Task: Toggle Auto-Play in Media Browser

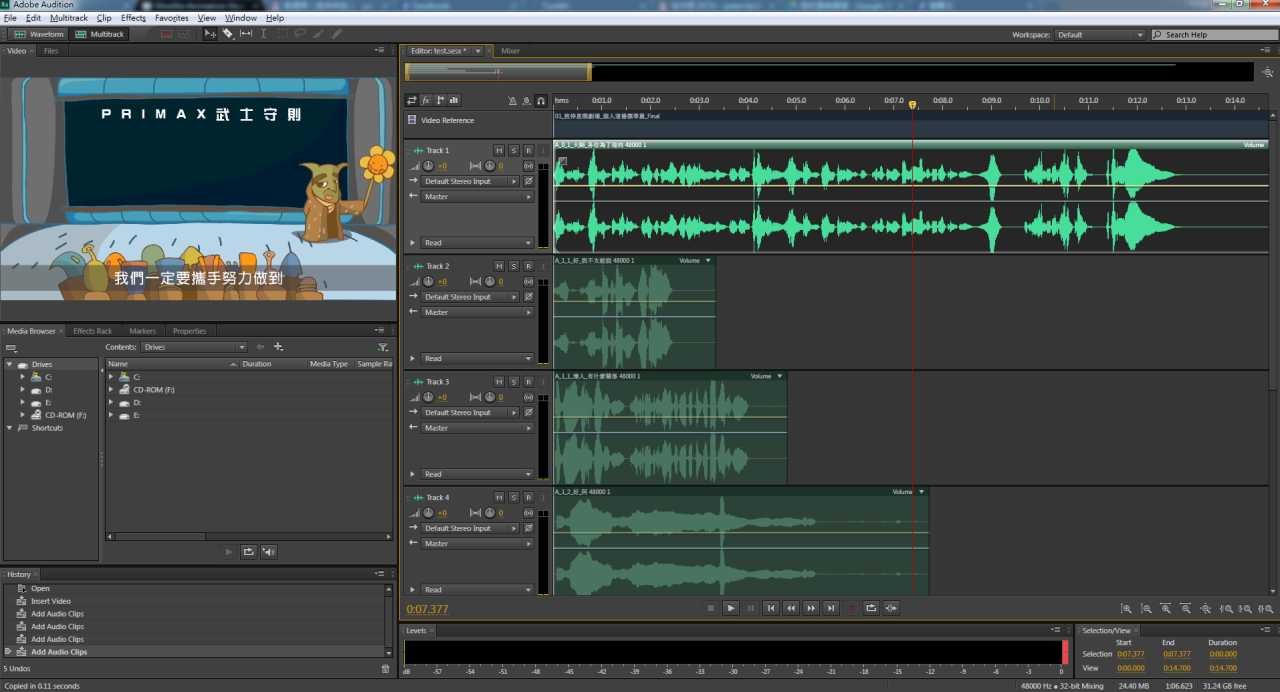Action: 269,551
